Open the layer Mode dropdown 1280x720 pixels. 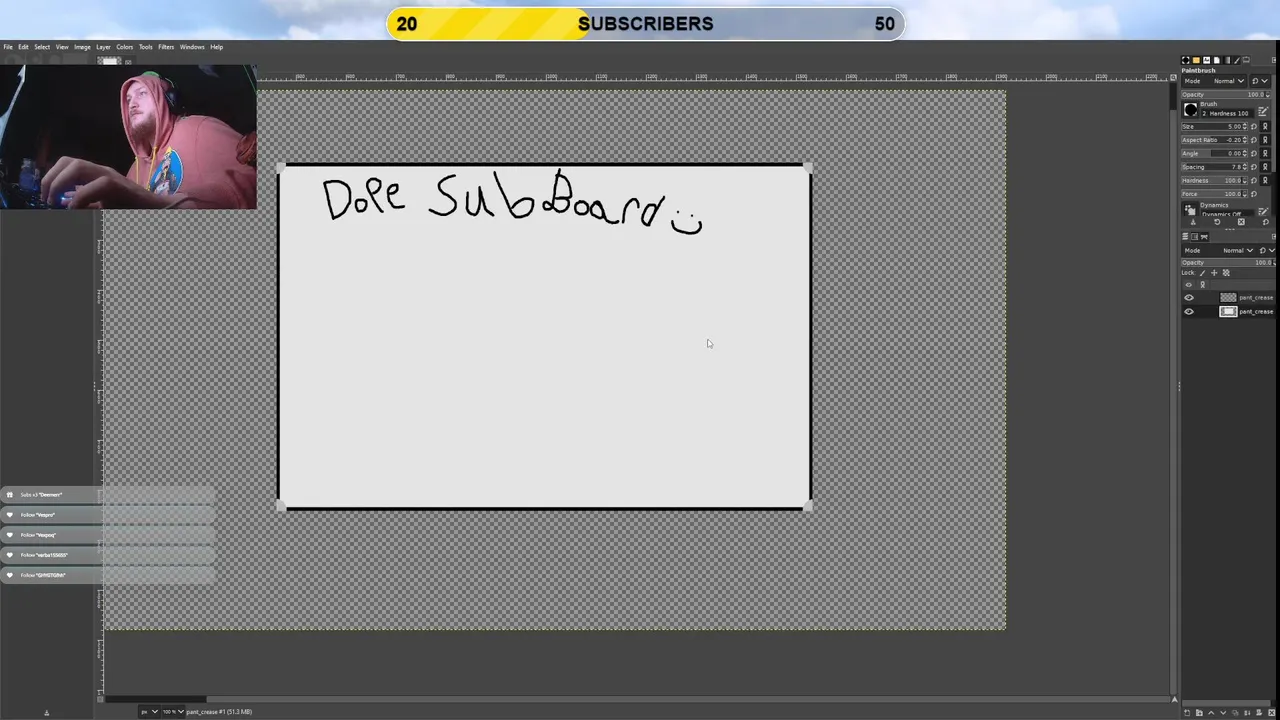[1218, 251]
